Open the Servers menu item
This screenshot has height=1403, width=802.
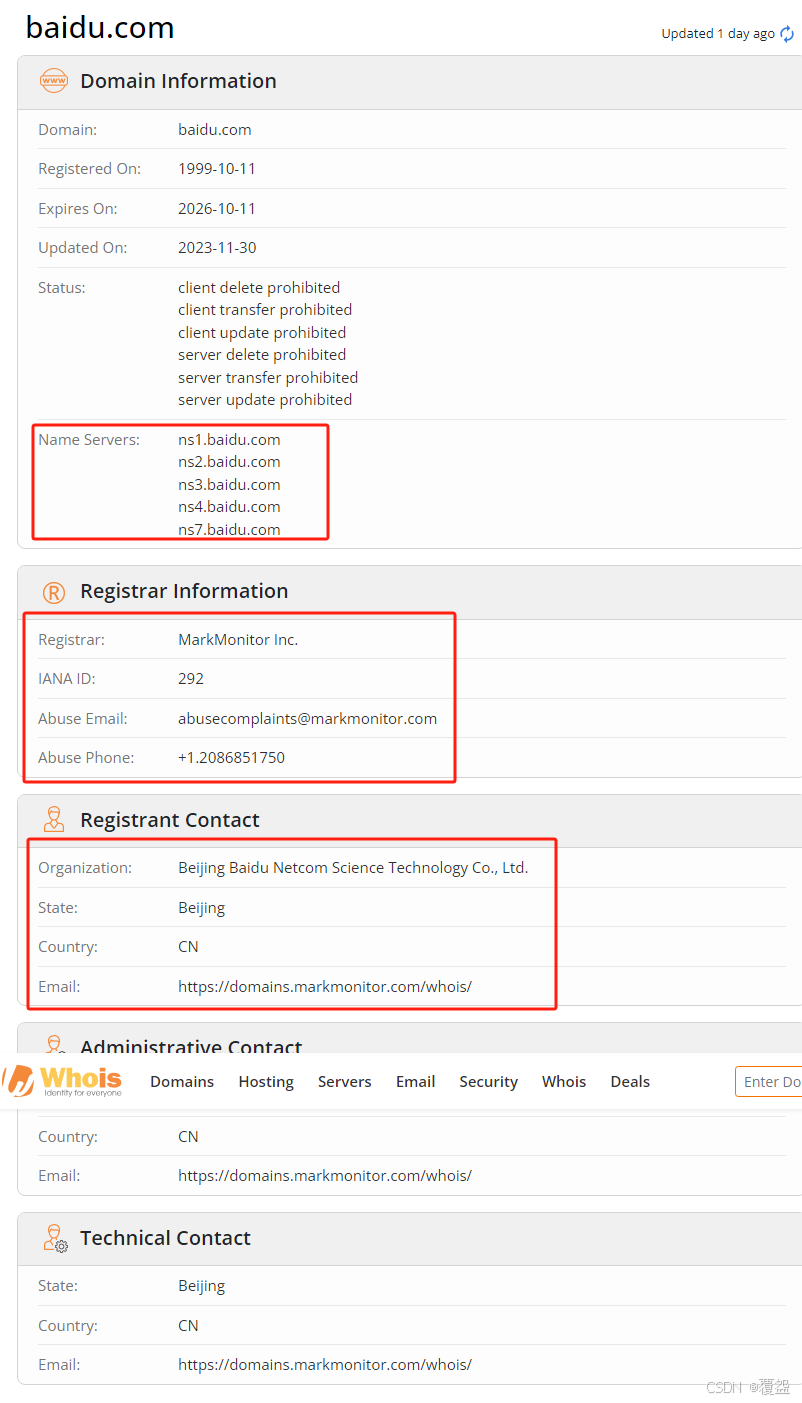tap(345, 1082)
